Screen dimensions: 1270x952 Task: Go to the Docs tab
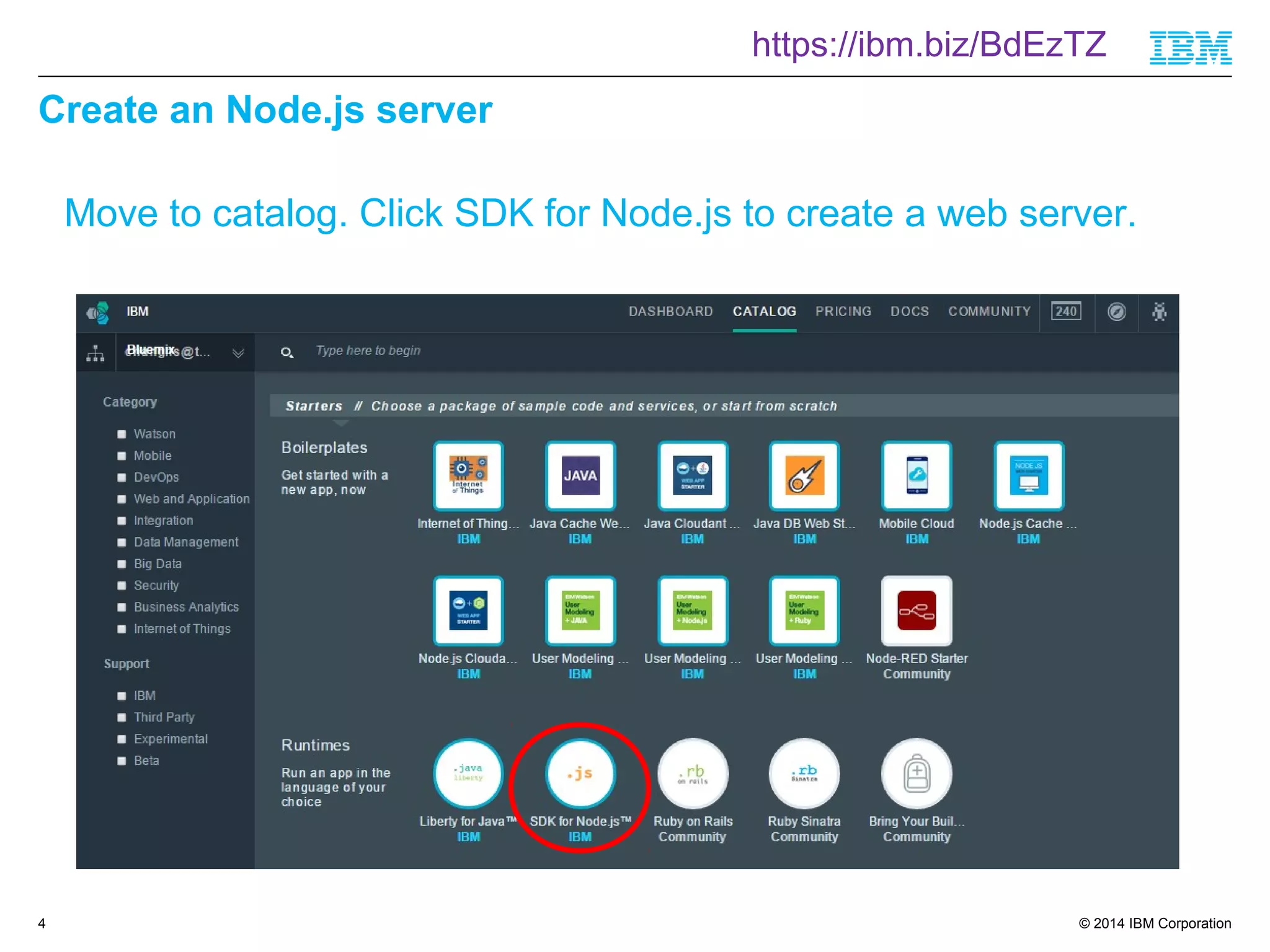(910, 311)
